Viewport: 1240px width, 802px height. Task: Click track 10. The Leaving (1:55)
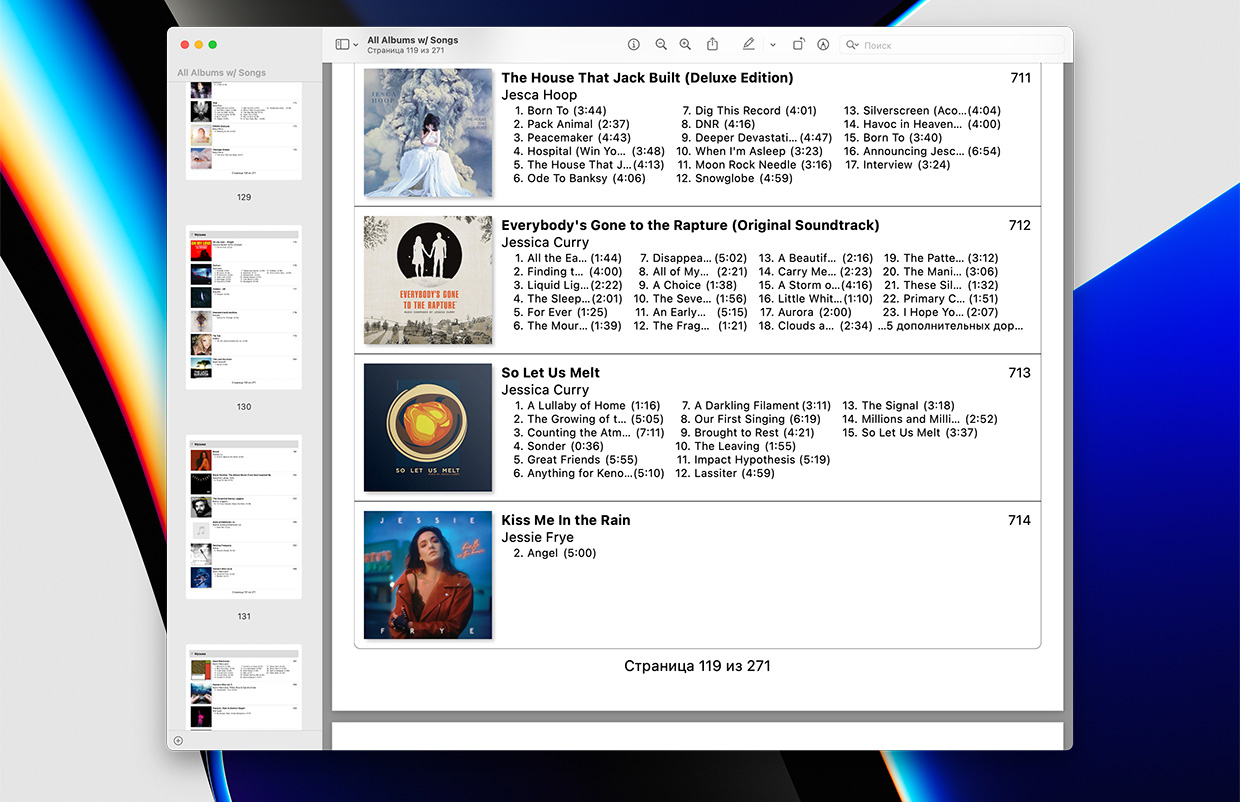pyautogui.click(x=735, y=446)
